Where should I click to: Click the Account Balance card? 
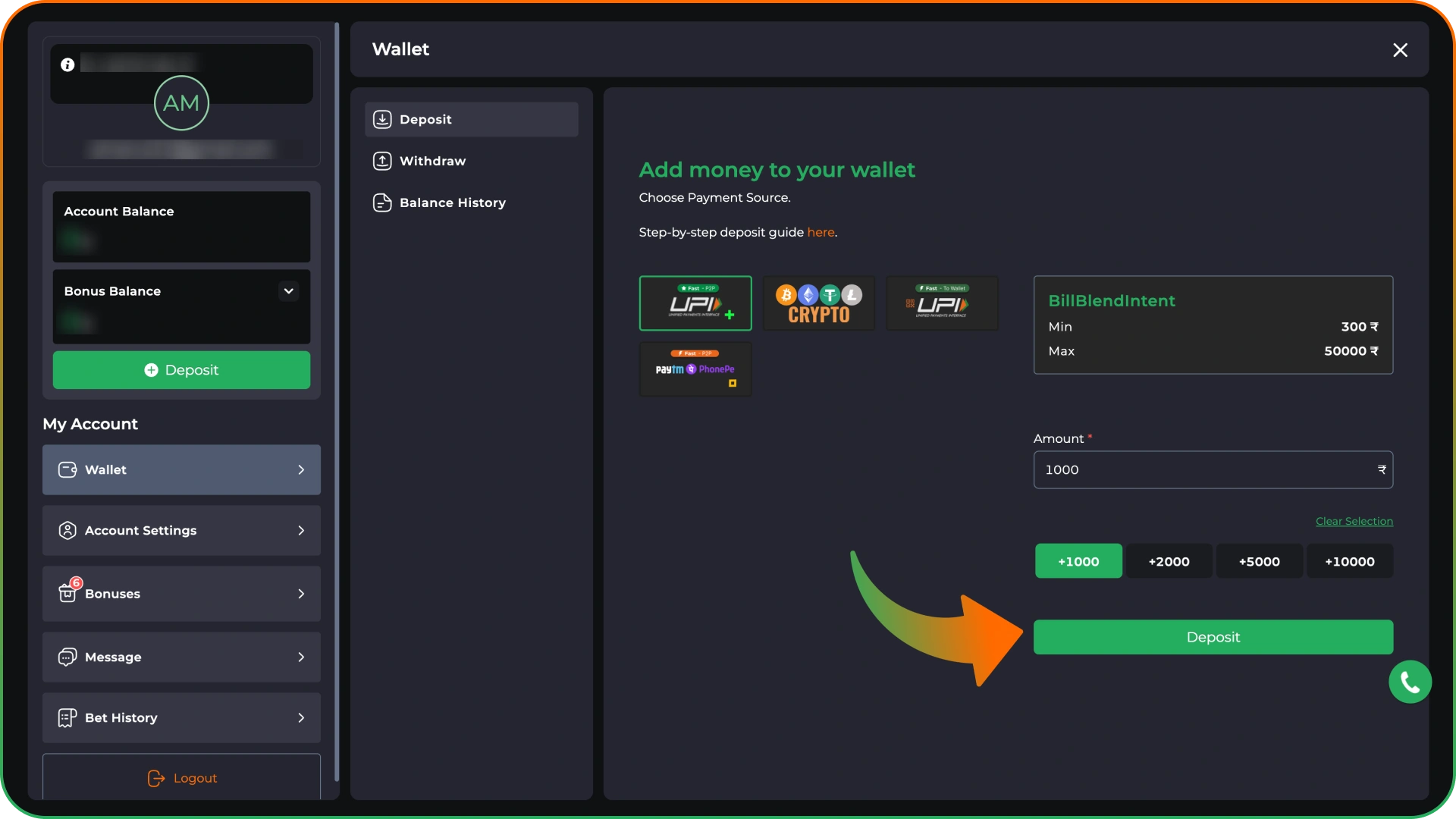(x=181, y=227)
